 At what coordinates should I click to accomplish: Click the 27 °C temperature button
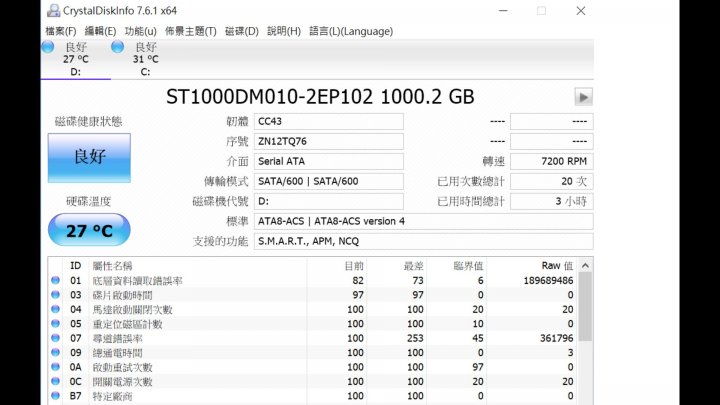pos(89,230)
